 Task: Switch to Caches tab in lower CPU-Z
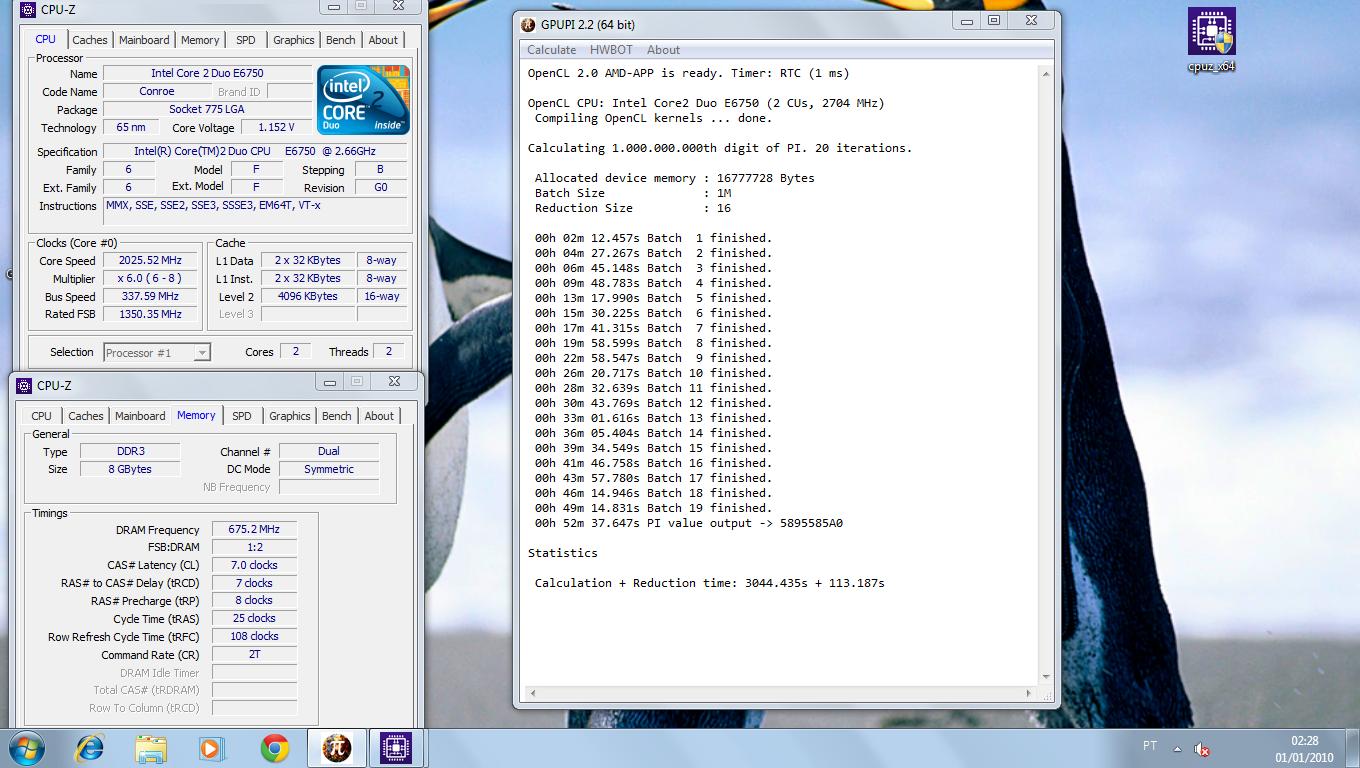[x=86, y=416]
